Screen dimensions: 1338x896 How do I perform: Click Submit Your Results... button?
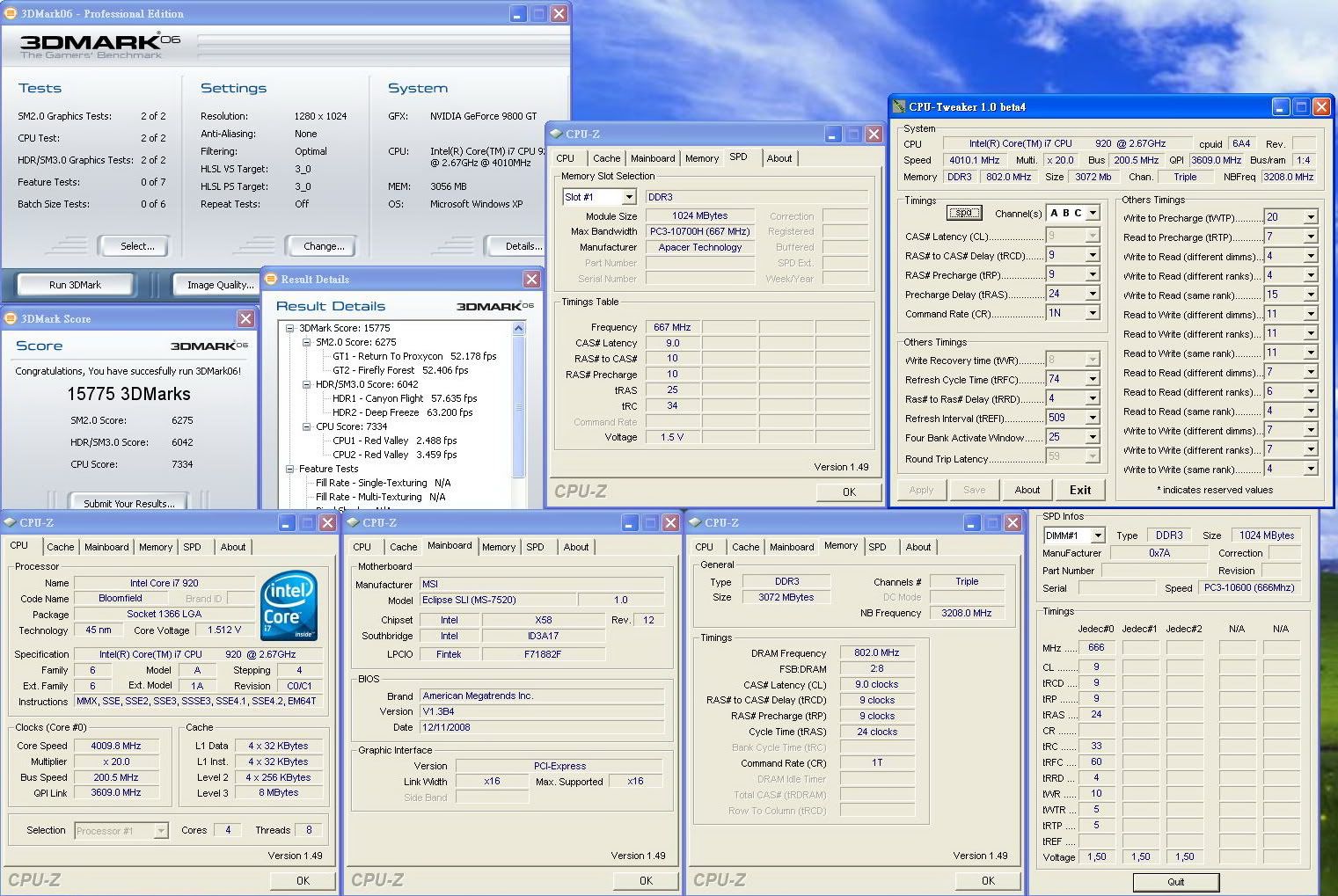tap(129, 503)
